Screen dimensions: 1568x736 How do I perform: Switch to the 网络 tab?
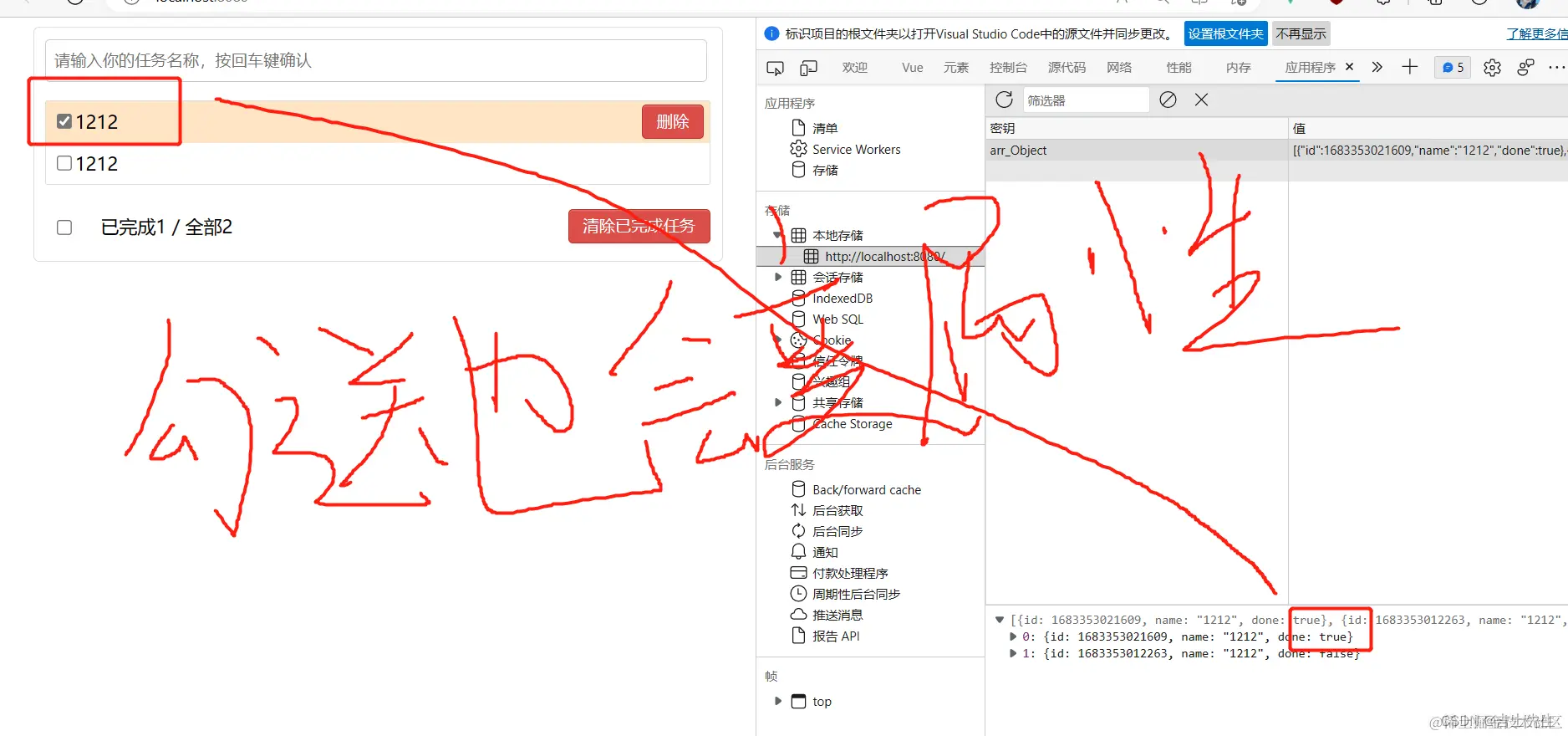(1119, 68)
